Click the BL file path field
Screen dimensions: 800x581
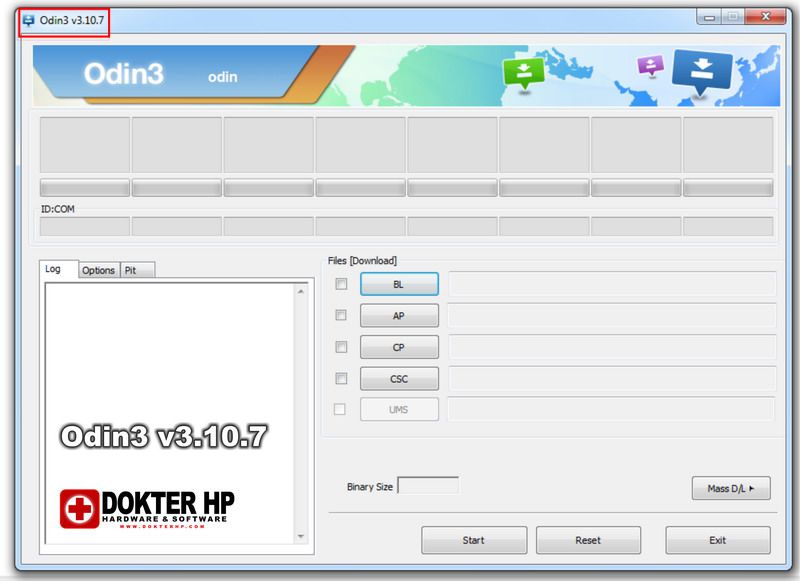[612, 284]
